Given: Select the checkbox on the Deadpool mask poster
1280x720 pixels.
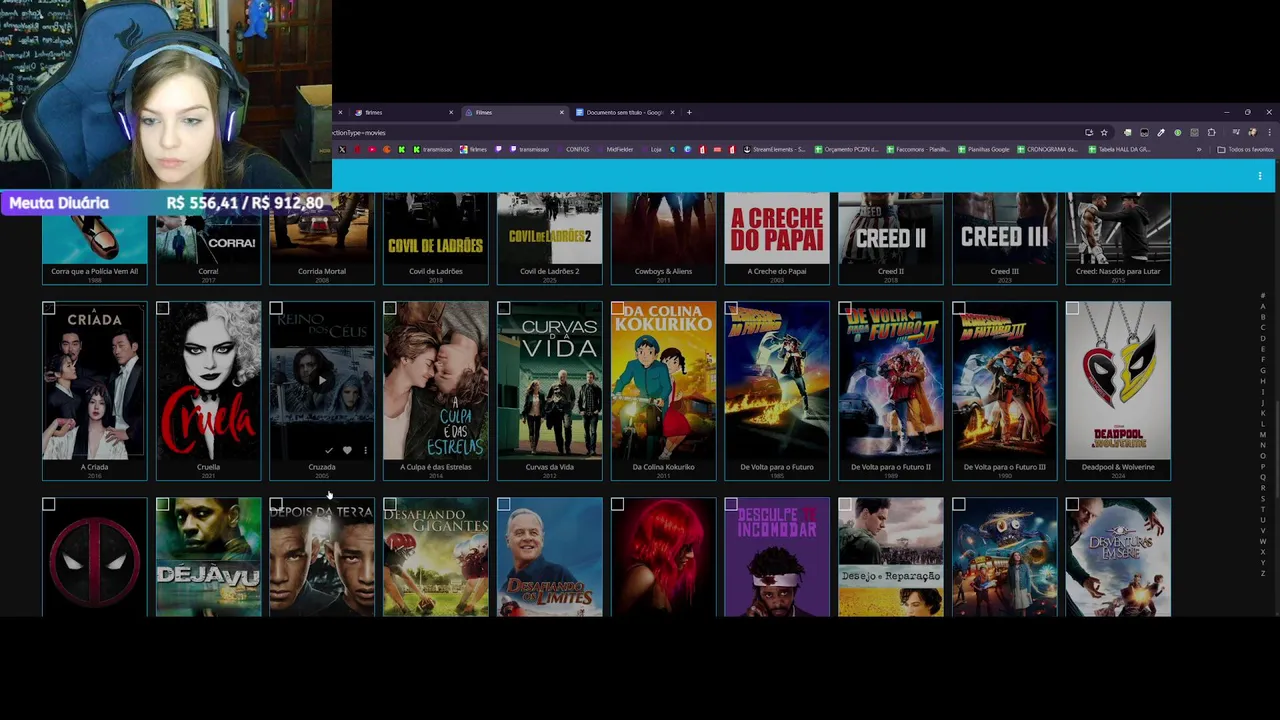Looking at the screenshot, I should (x=49, y=504).
